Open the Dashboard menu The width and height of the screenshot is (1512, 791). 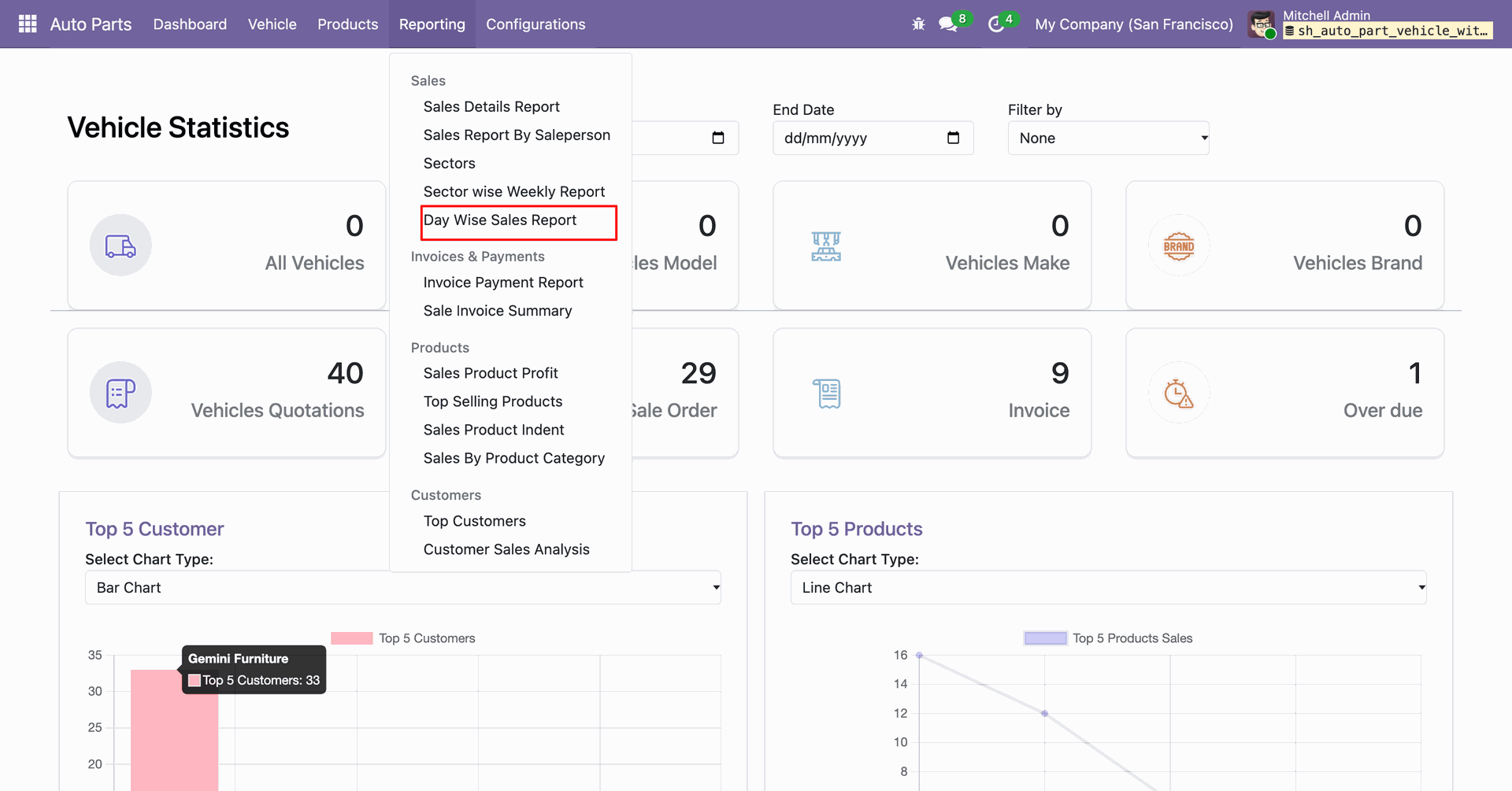click(190, 24)
